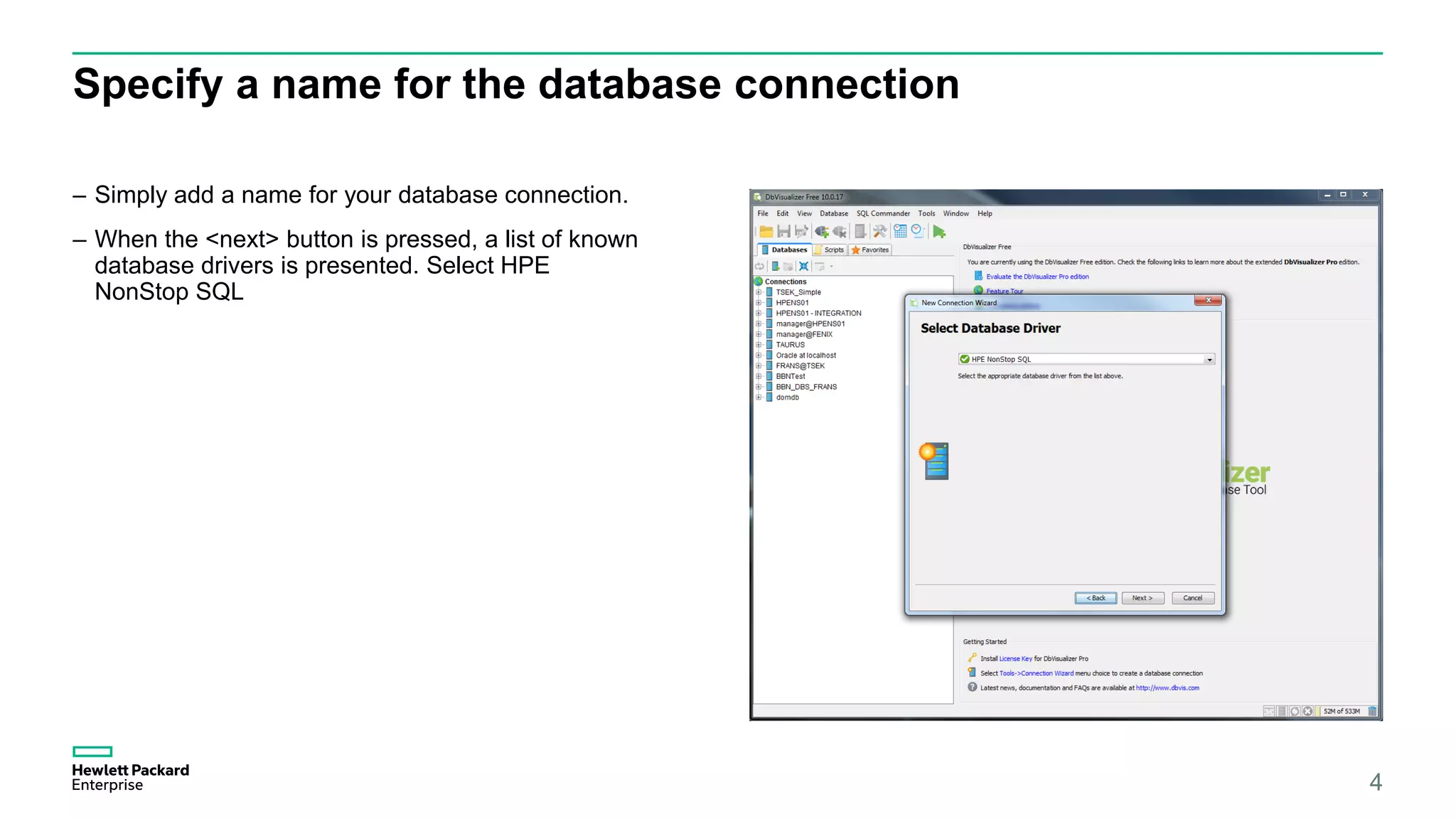Select the BBN_DBS_FRANS connection

[x=805, y=387]
